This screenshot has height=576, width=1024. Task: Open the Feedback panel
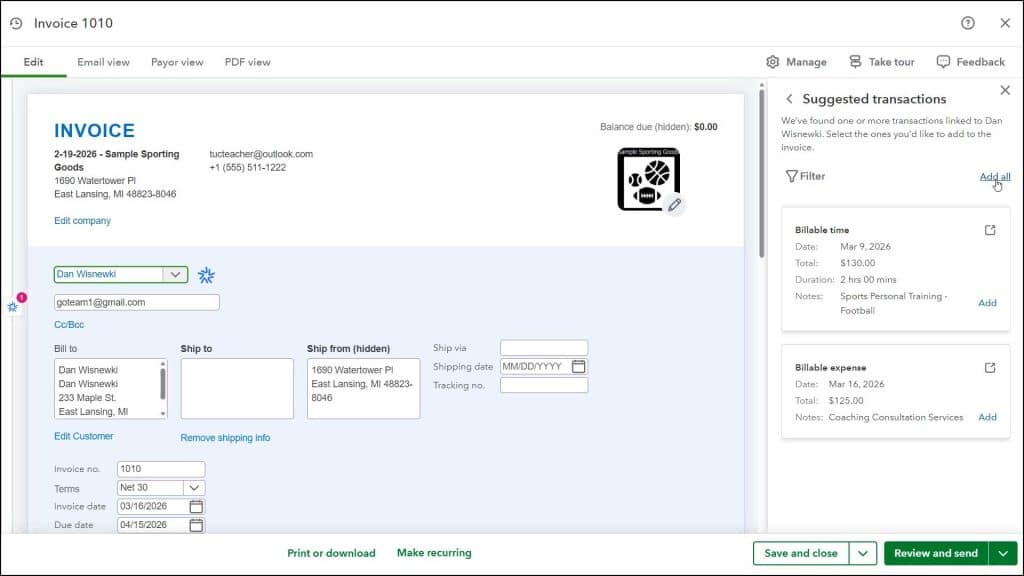[943, 61]
